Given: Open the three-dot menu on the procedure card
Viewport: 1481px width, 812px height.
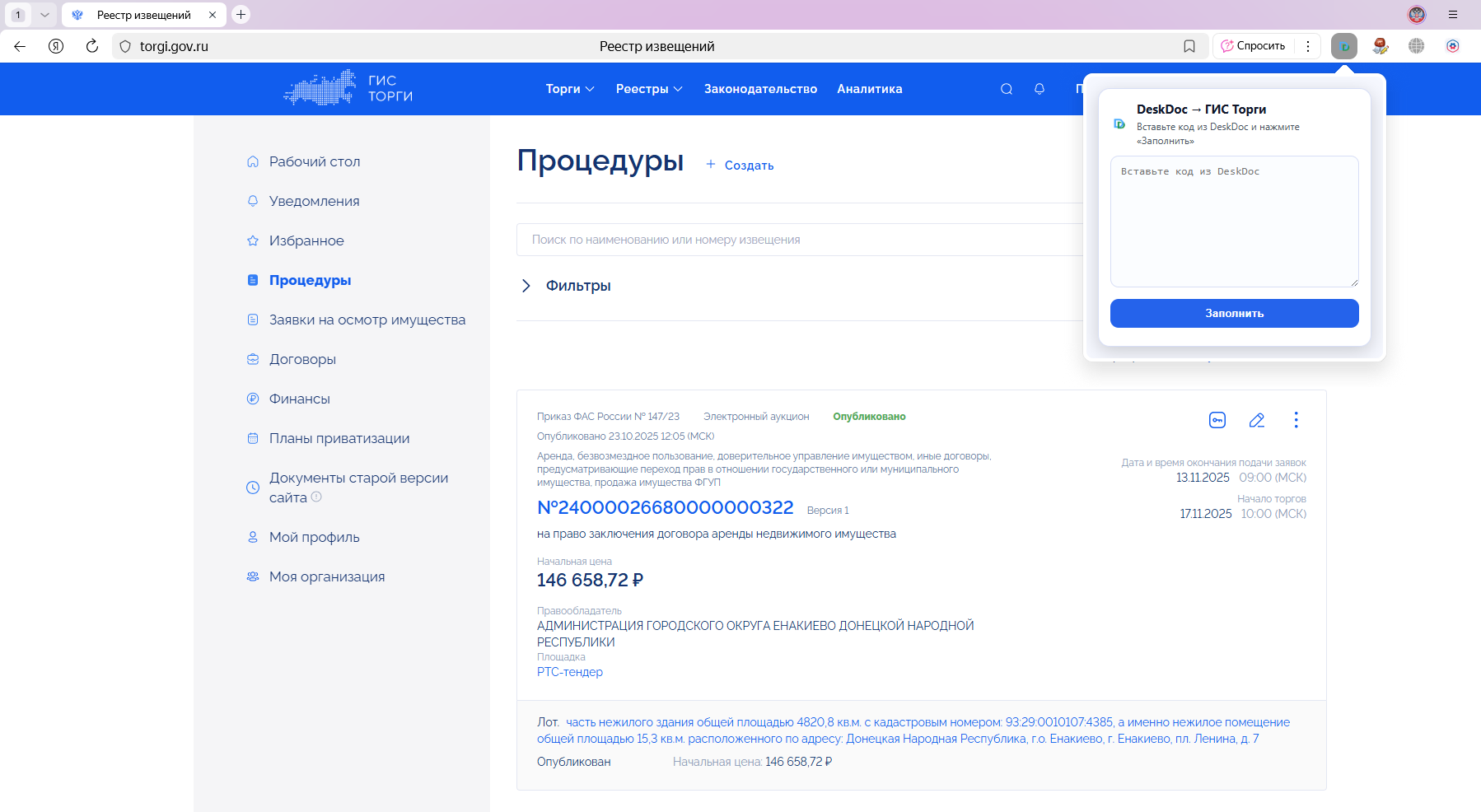Looking at the screenshot, I should click(1296, 420).
